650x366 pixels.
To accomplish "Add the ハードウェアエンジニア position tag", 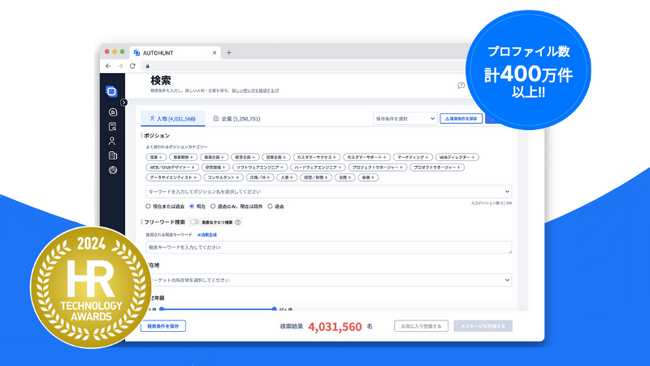I will (318, 167).
